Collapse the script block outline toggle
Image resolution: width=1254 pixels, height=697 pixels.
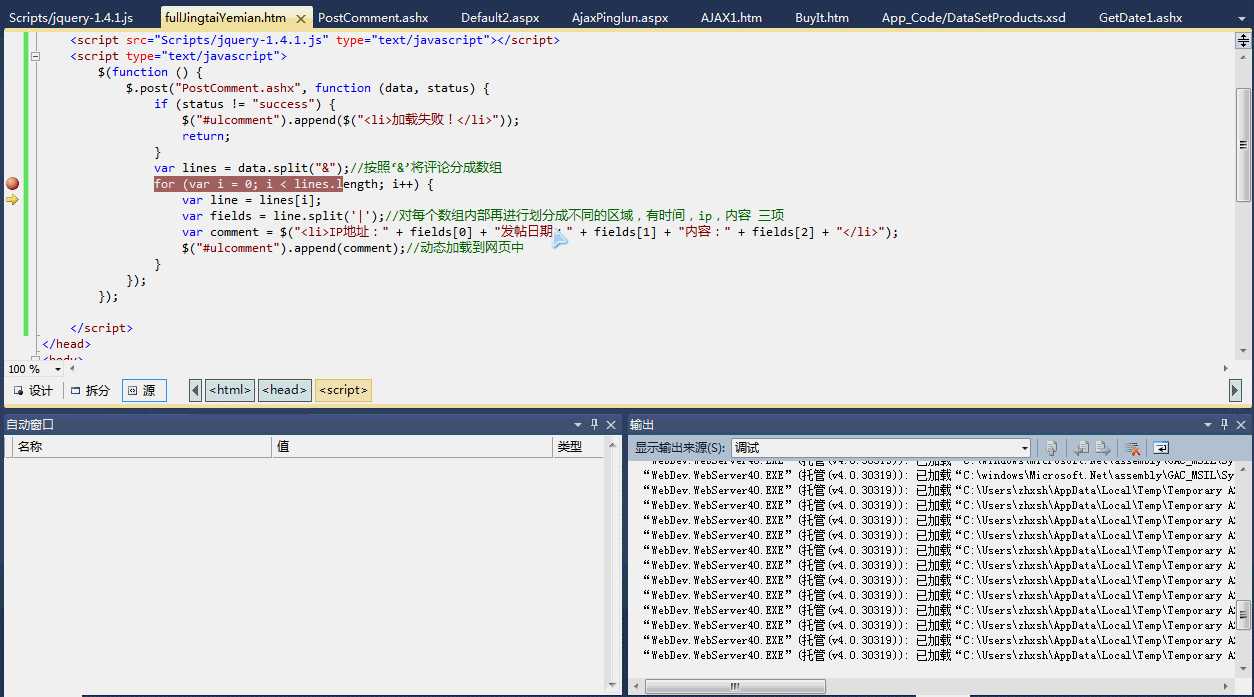36,56
